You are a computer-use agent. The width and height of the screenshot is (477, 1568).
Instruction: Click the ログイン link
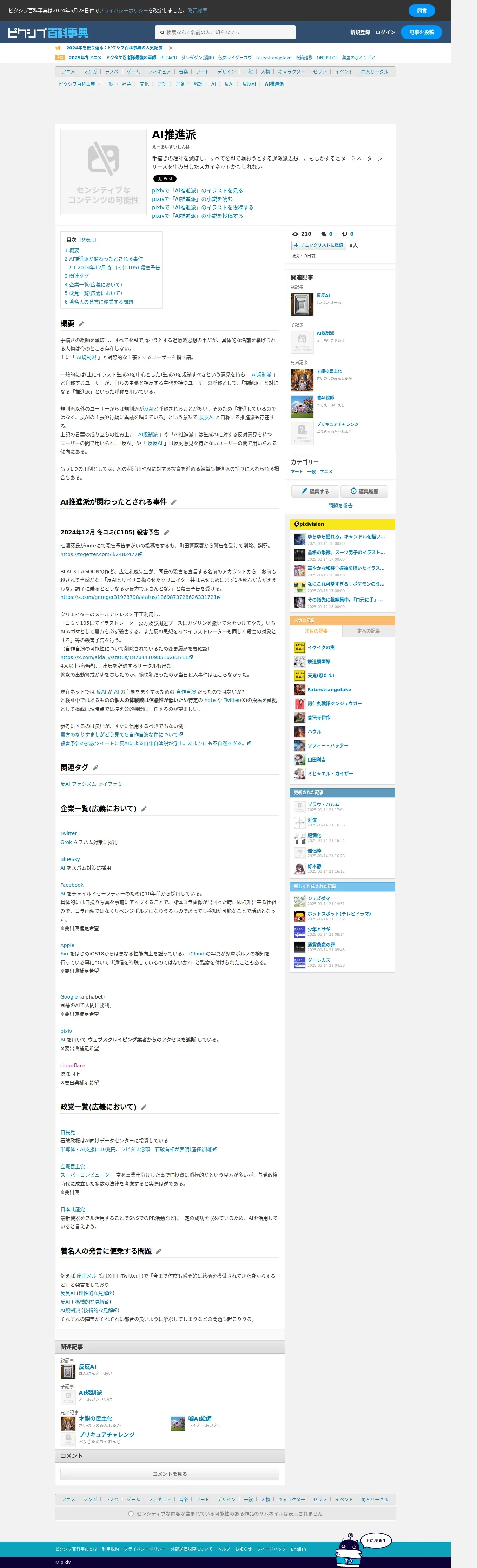point(385,32)
